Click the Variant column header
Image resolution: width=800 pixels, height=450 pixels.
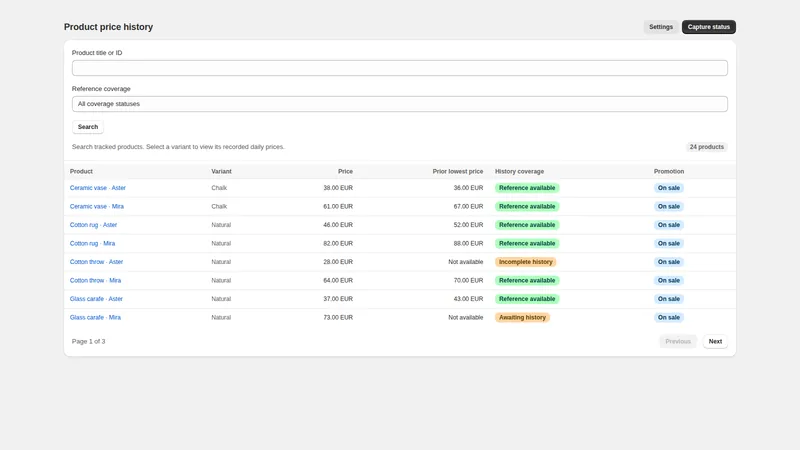click(x=221, y=171)
